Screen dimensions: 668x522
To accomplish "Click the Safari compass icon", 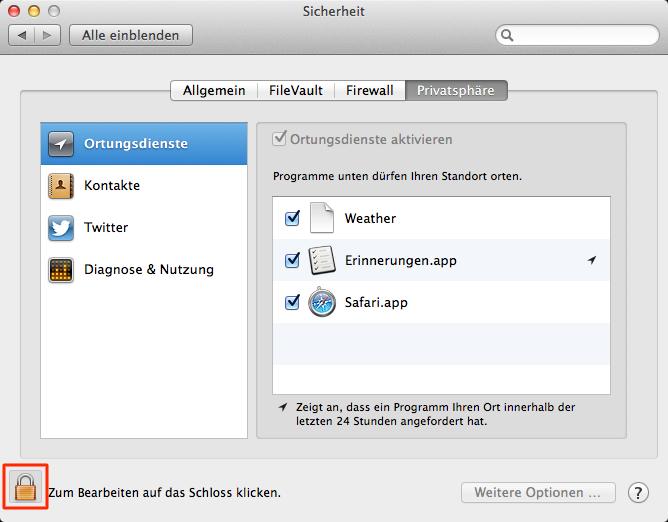I will [x=322, y=302].
